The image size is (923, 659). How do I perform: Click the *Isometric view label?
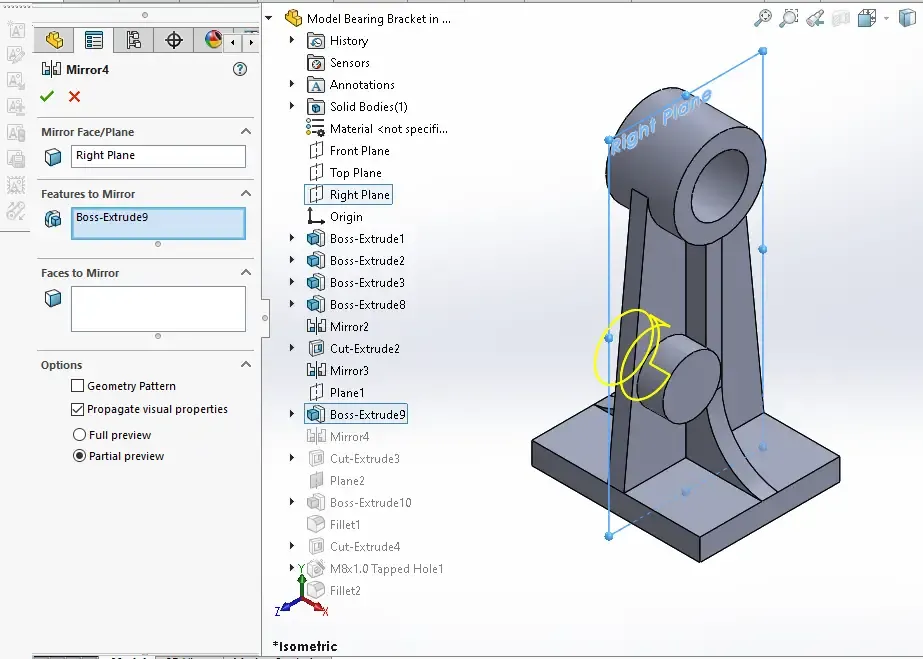pyautogui.click(x=305, y=646)
